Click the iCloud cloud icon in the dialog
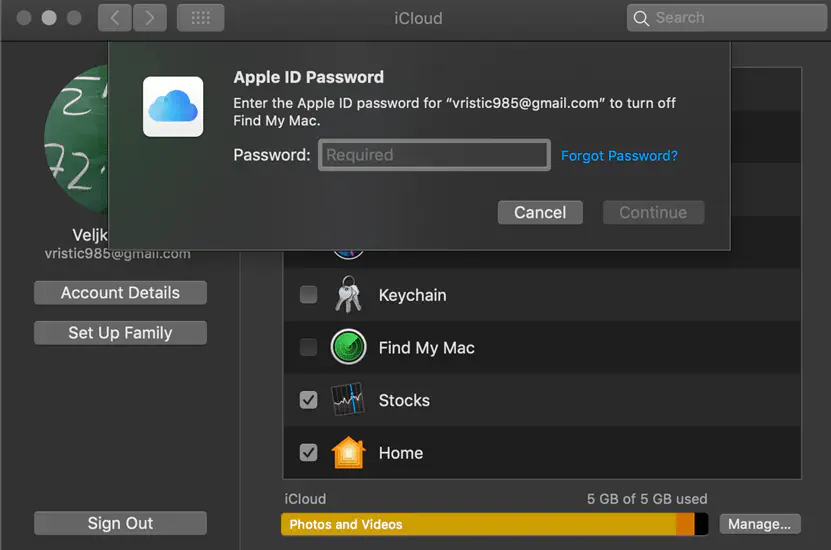The image size is (831, 550). point(173,107)
